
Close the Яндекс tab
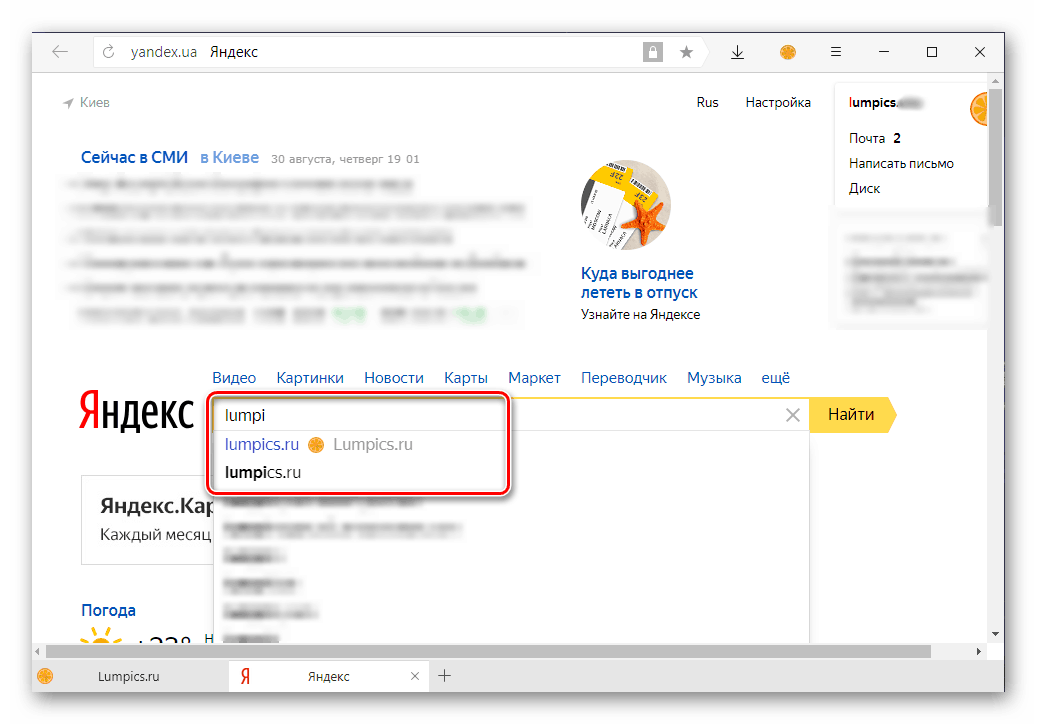tap(415, 676)
